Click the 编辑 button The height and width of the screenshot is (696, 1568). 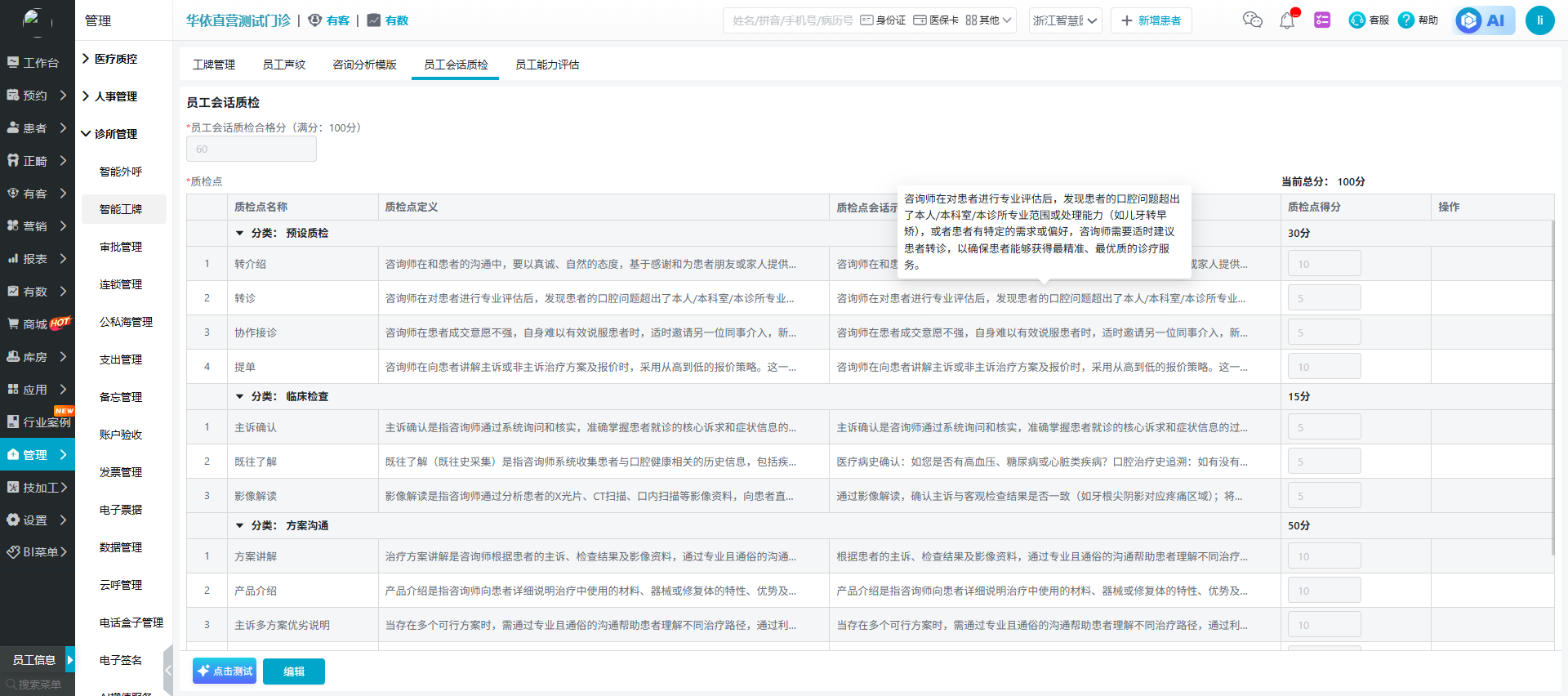(294, 671)
